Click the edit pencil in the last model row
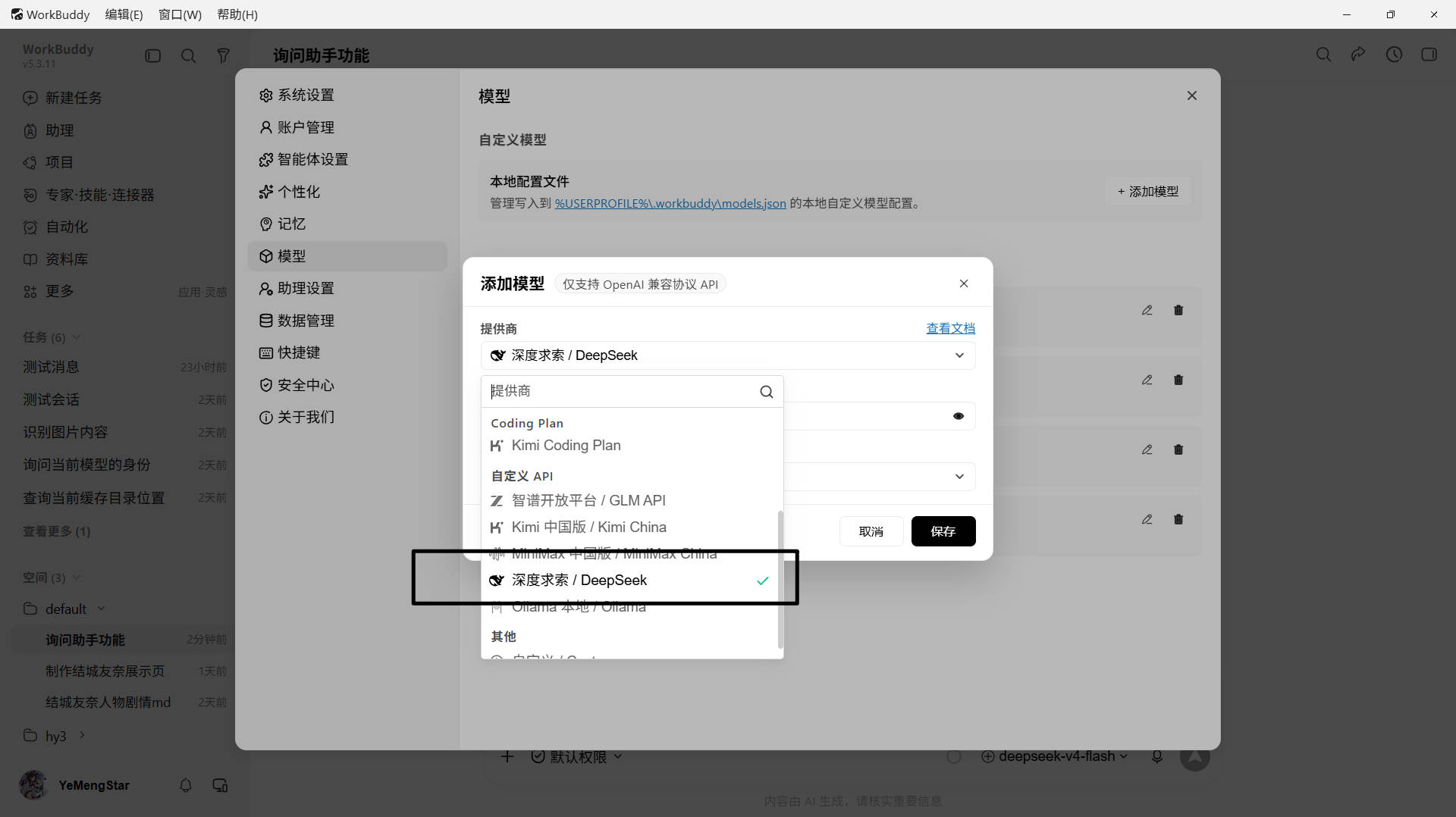 pyautogui.click(x=1147, y=519)
